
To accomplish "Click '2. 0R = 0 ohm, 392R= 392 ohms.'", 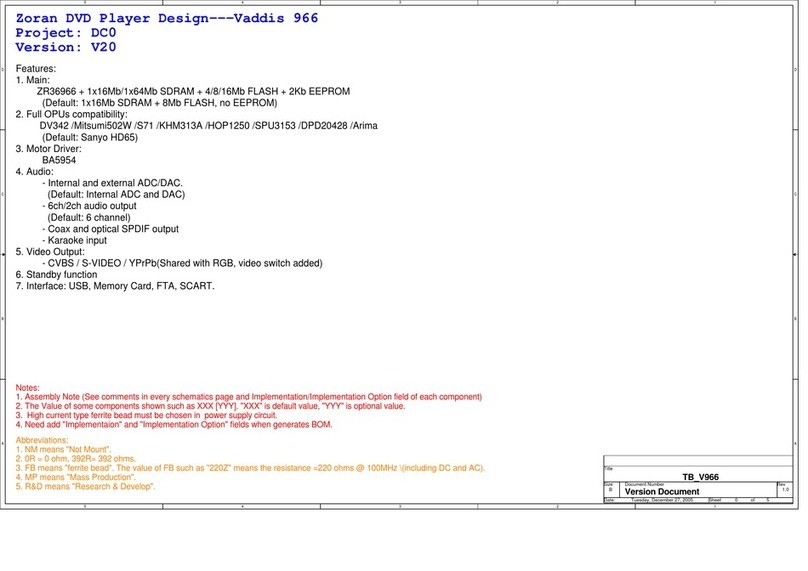I will (x=76, y=459).
